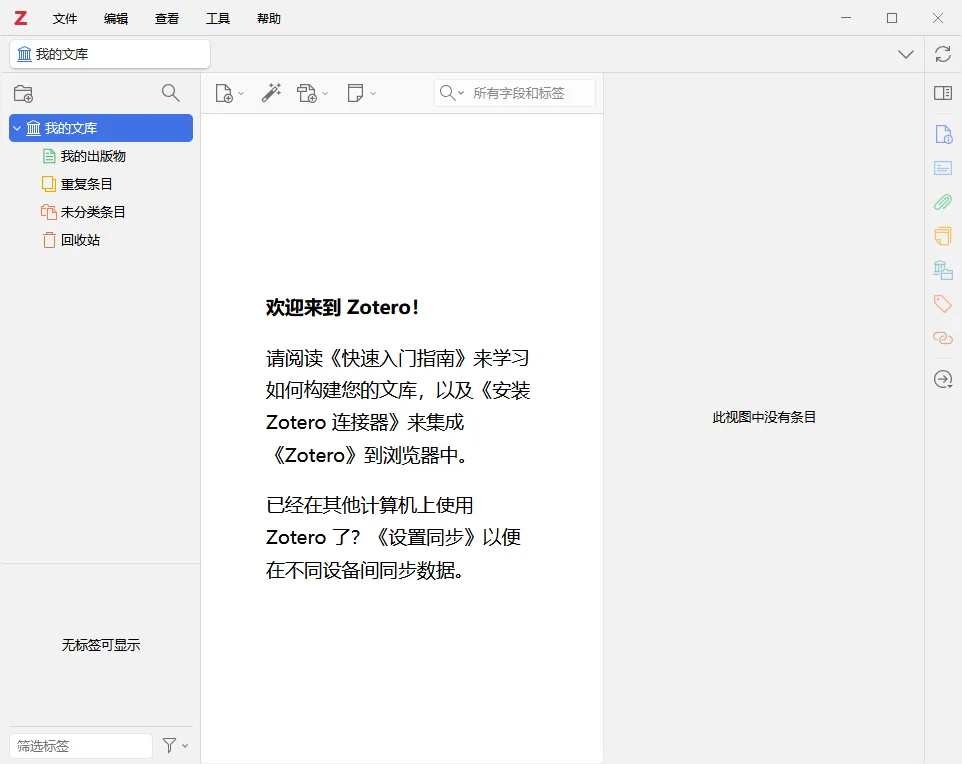Open the 快速入门指南 link
Viewport: 962px width, 764px height.
point(398,358)
